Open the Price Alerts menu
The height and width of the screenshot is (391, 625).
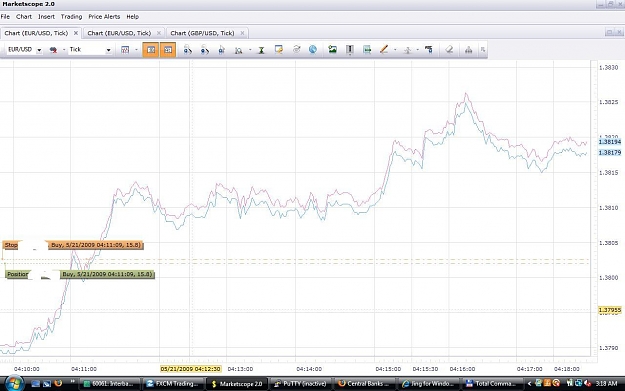tap(104, 17)
